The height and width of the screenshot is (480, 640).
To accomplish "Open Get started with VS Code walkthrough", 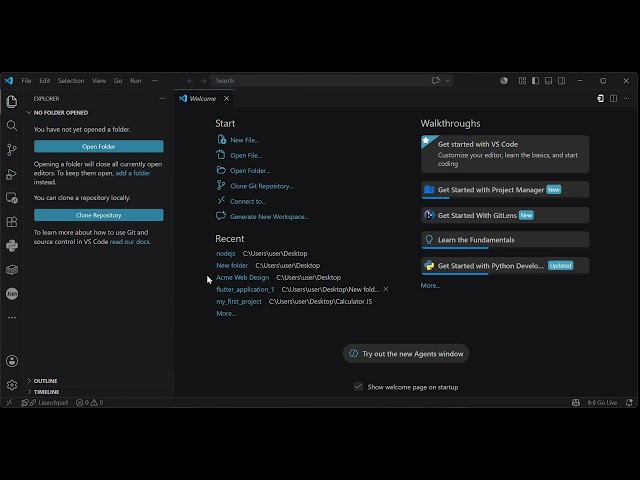I will [505, 154].
